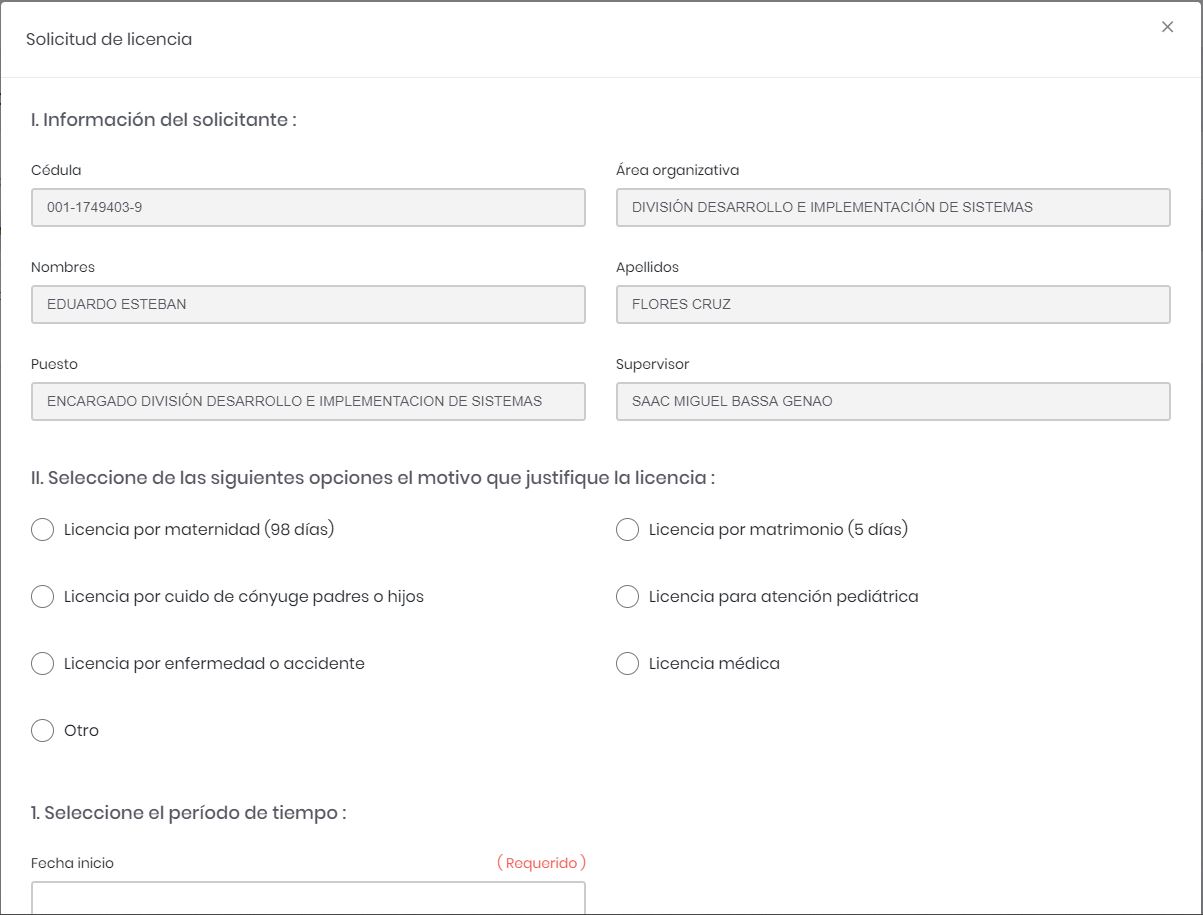Screen dimensions: 1203x915
Task: Click the Supervisor field
Action: [893, 402]
